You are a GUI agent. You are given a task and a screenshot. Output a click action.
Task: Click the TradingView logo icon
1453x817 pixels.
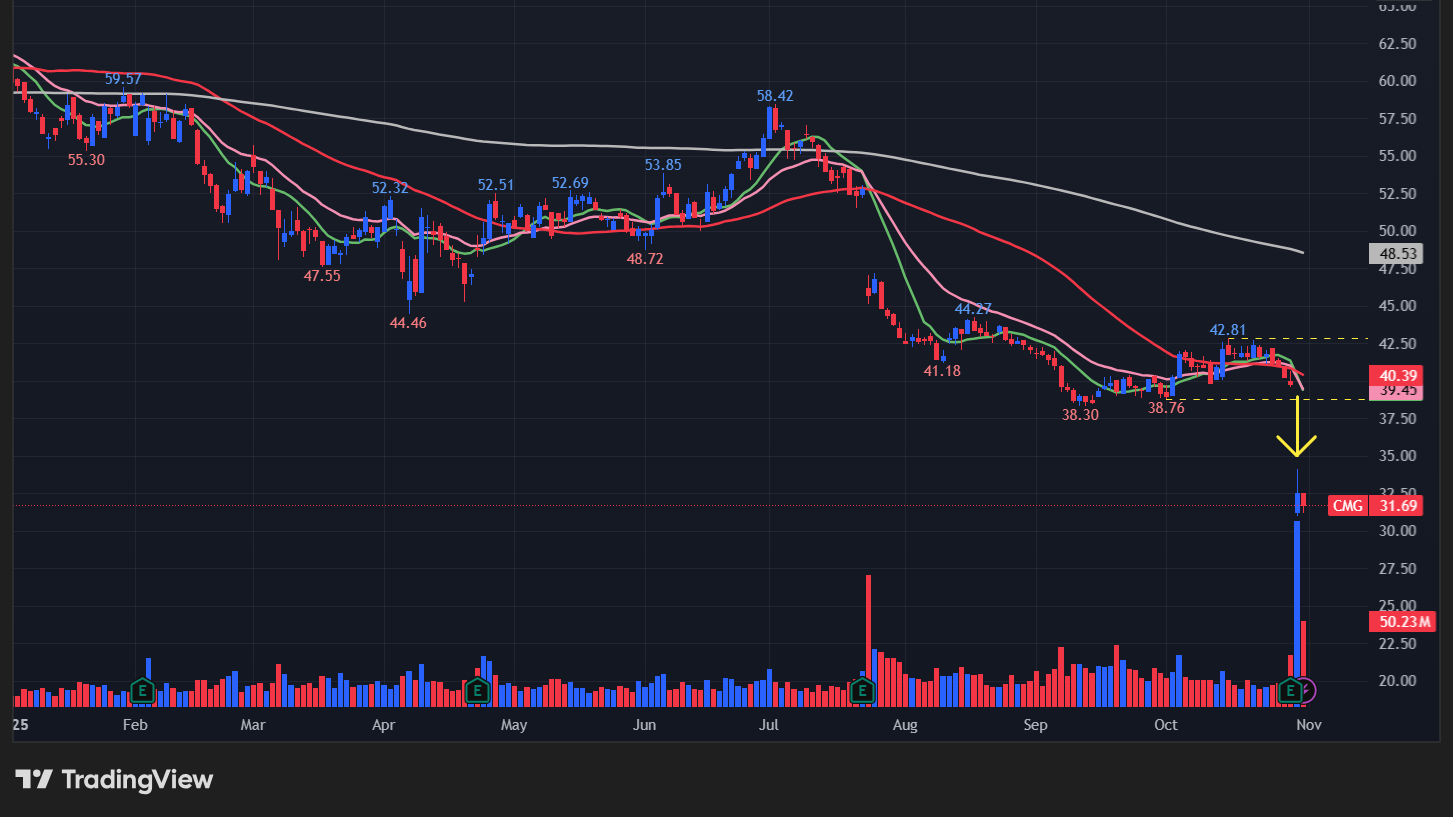[33, 779]
